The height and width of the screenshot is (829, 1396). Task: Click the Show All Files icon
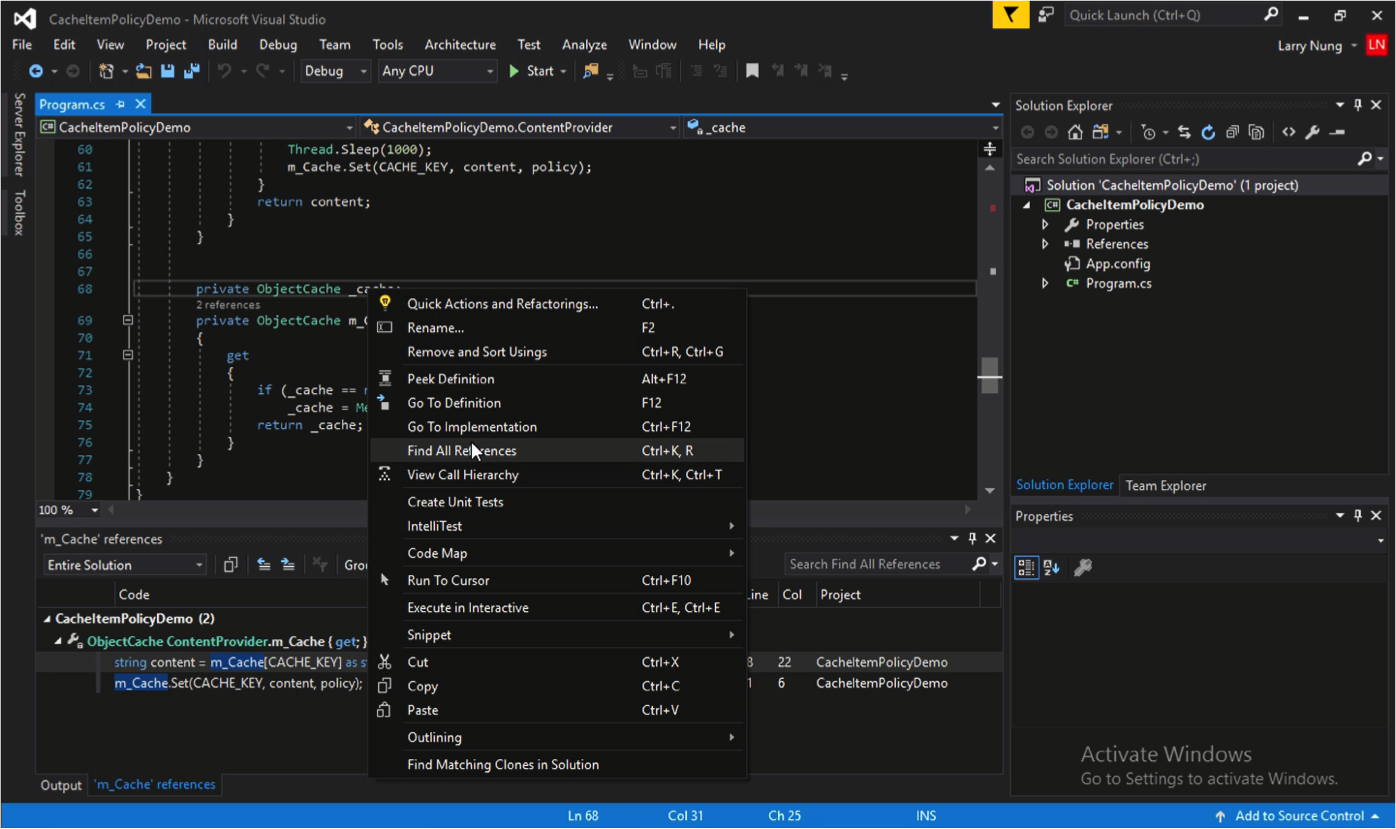pyautogui.click(x=1256, y=132)
